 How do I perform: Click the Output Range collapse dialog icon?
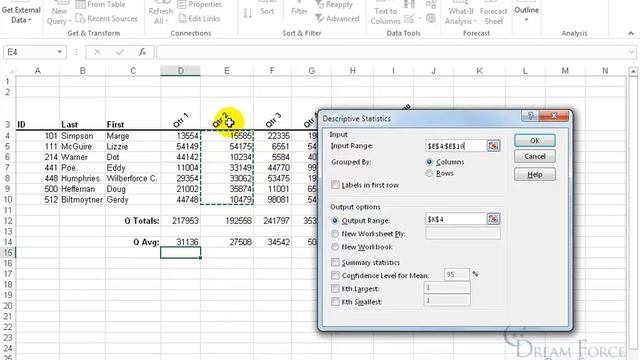tap(493, 219)
